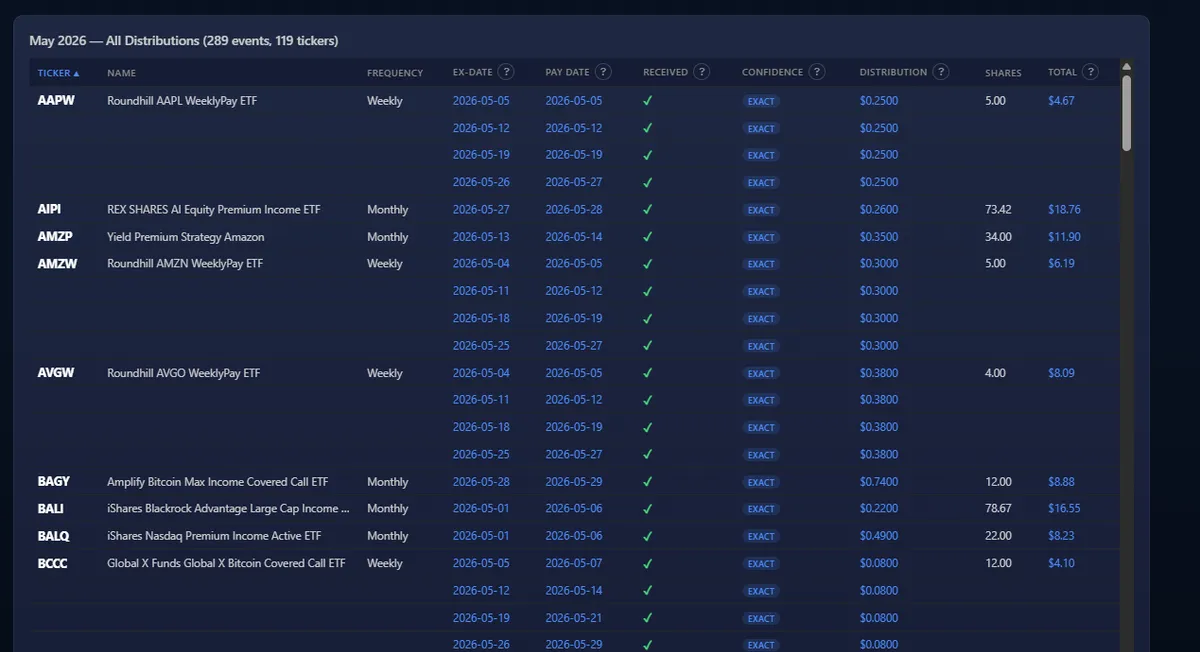
Task: Click the SHARES column header
Action: (1003, 73)
